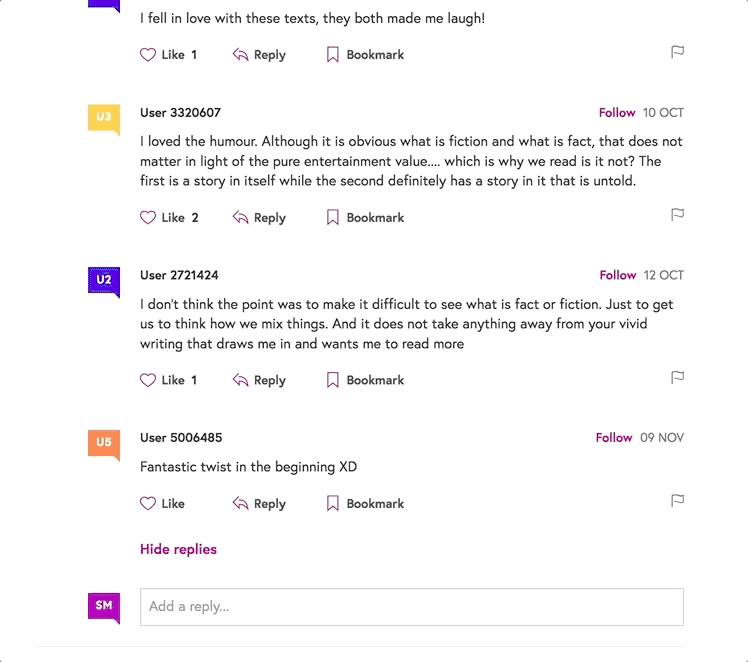Bookmark the 'fell in love' comment
Screen dimensions: 748x662
click(x=365, y=55)
